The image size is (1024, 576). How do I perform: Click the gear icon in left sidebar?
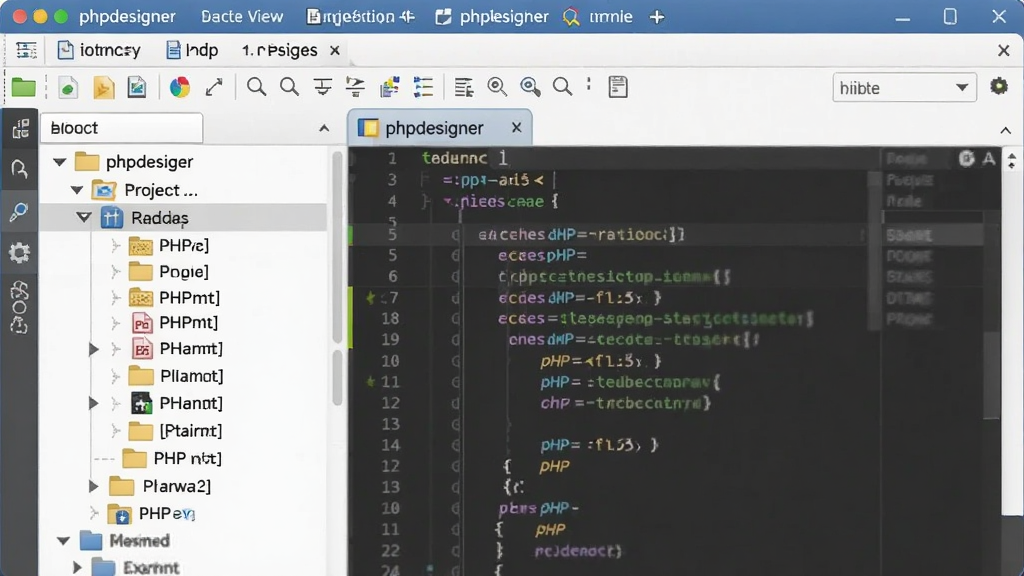[19, 253]
